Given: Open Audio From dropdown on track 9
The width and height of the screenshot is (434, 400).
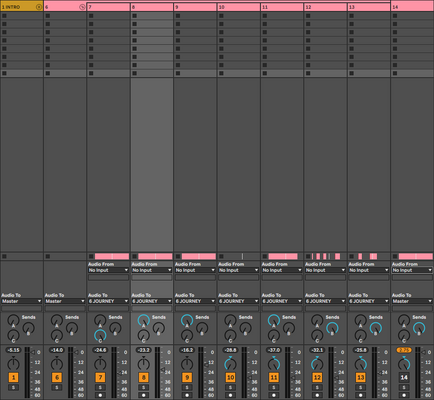Looking at the screenshot, I should pyautogui.click(x=195, y=270).
